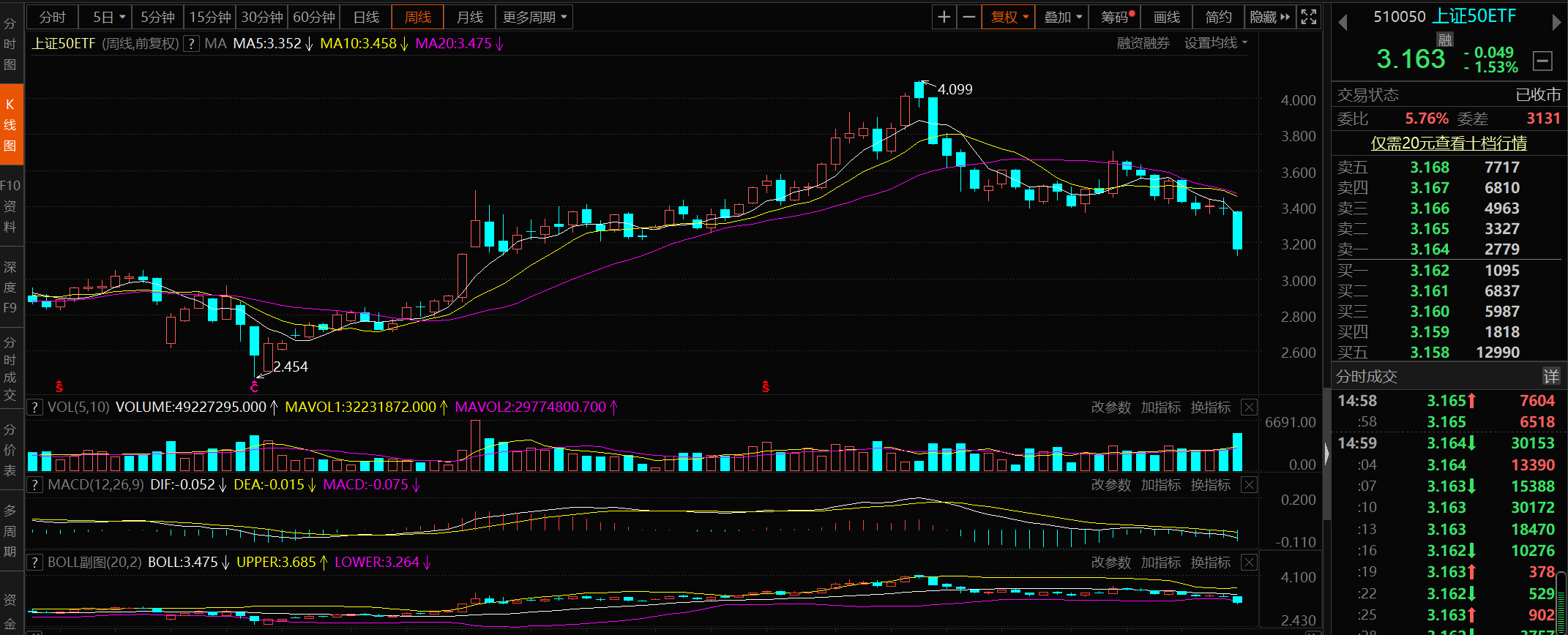
Task: Click the 4.099 high price label
Action: click(955, 89)
